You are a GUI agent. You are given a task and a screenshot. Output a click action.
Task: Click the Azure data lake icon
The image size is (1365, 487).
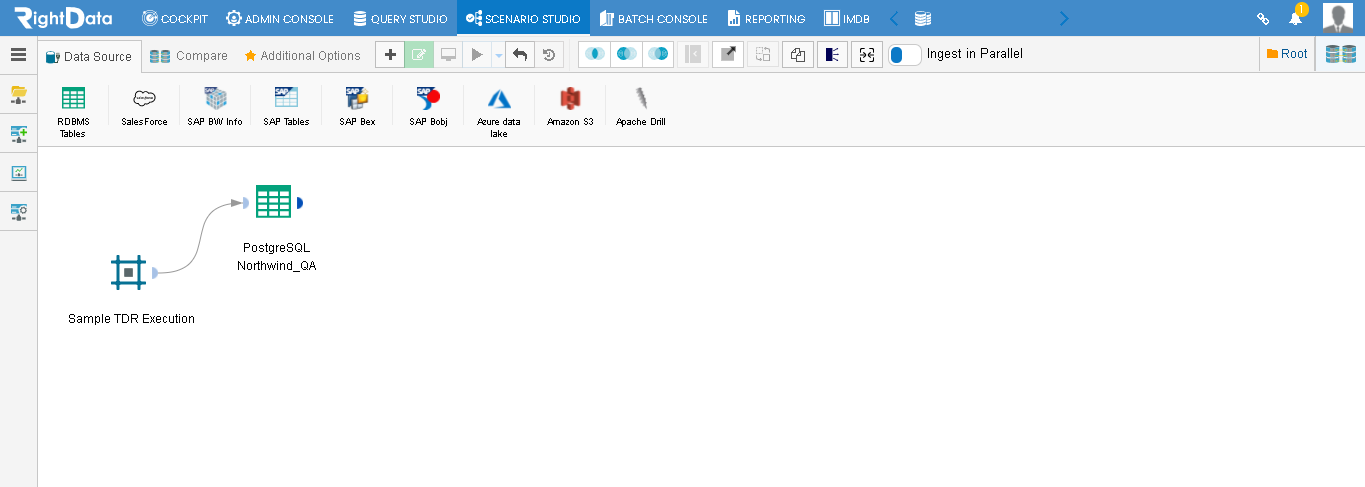499,99
